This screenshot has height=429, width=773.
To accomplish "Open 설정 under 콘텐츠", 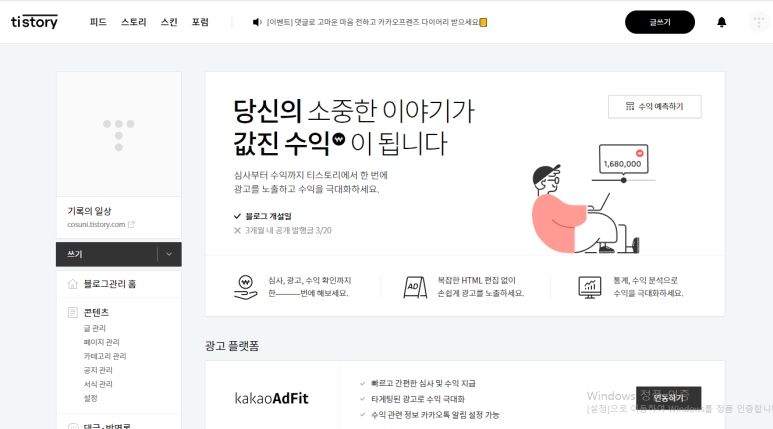I will click(x=91, y=398).
